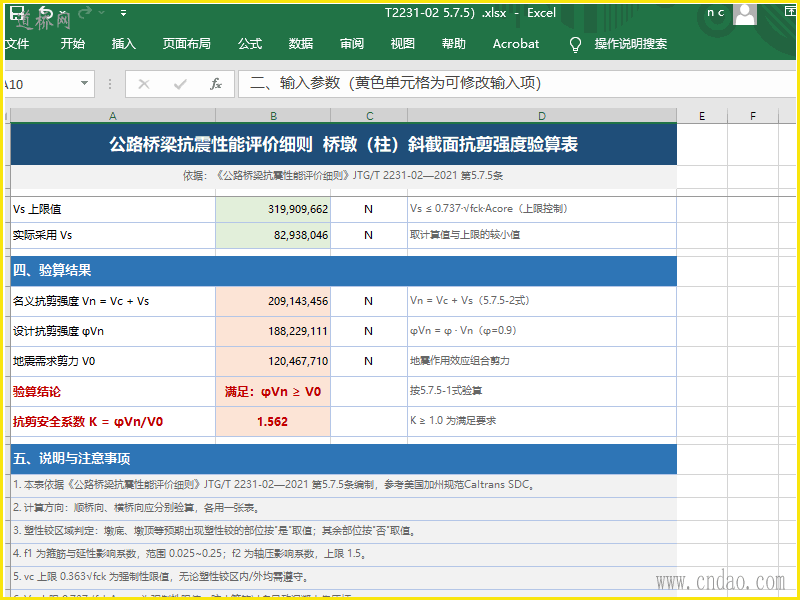Open the 文件 menu tab

(x=17, y=44)
